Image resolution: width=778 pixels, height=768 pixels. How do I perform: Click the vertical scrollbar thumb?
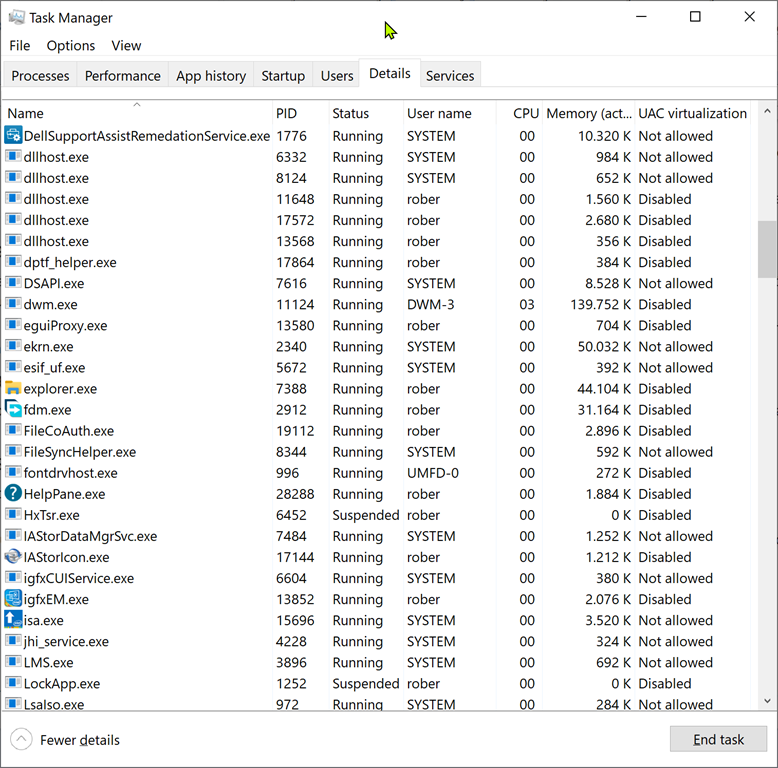pyautogui.click(x=767, y=249)
